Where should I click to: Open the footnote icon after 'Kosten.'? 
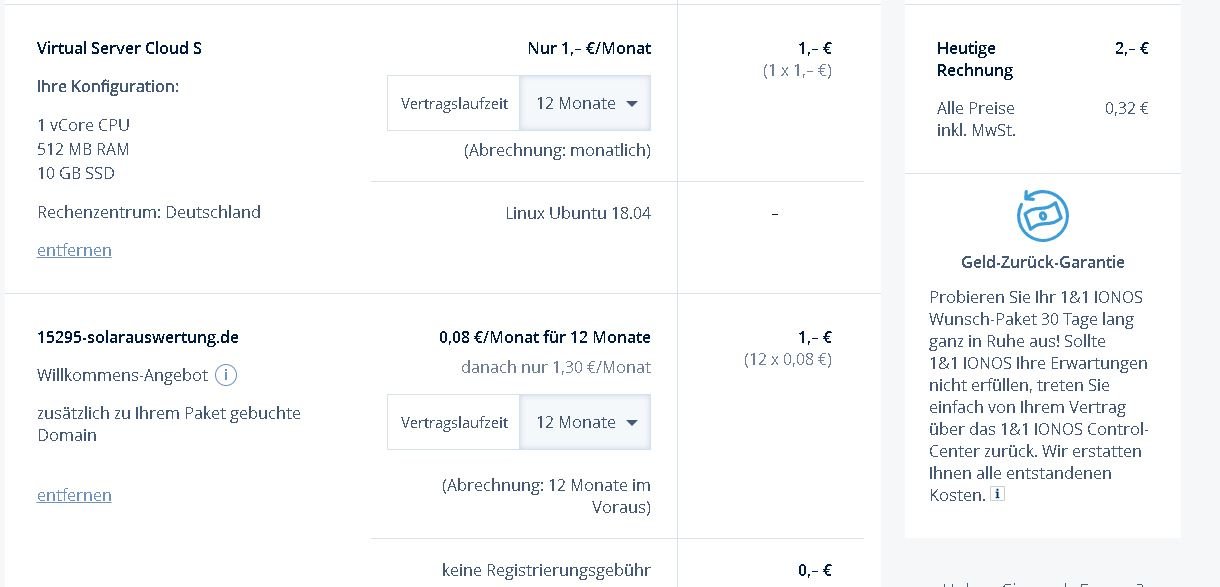(997, 494)
